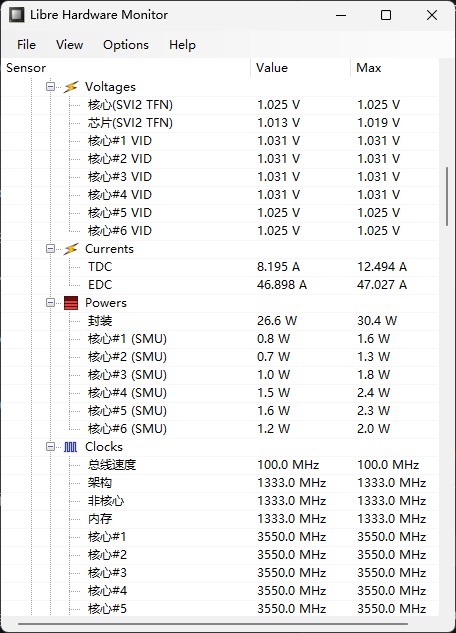This screenshot has width=456, height=633.
Task: Select the TDC current row
Action: tap(220, 267)
